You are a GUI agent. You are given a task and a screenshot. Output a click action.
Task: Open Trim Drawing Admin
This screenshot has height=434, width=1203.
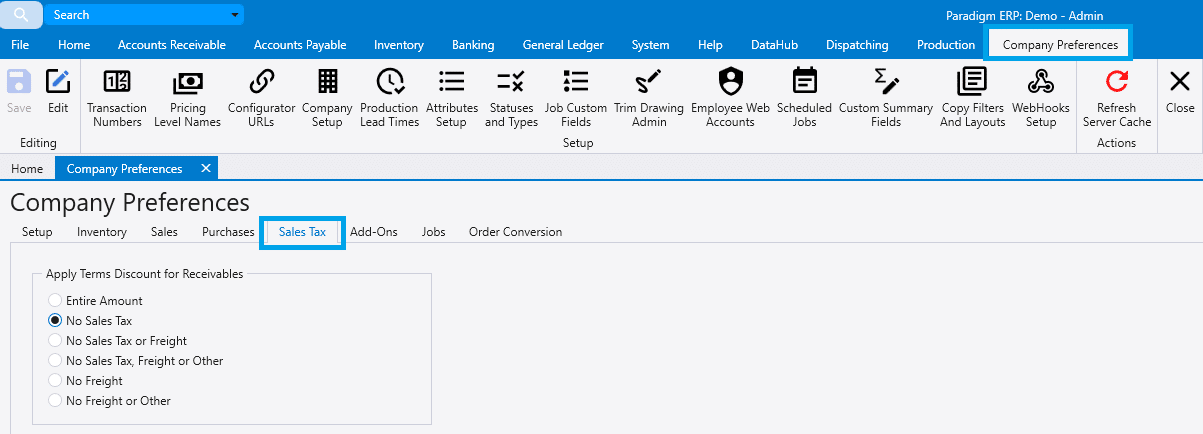point(649,98)
